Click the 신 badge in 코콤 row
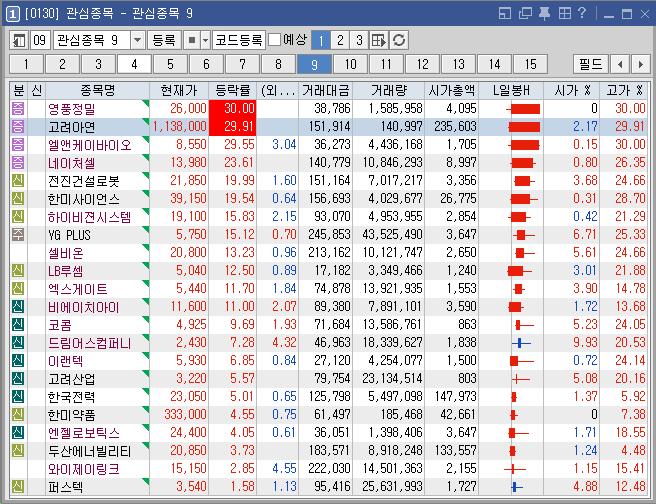656x504 pixels. pos(18,325)
